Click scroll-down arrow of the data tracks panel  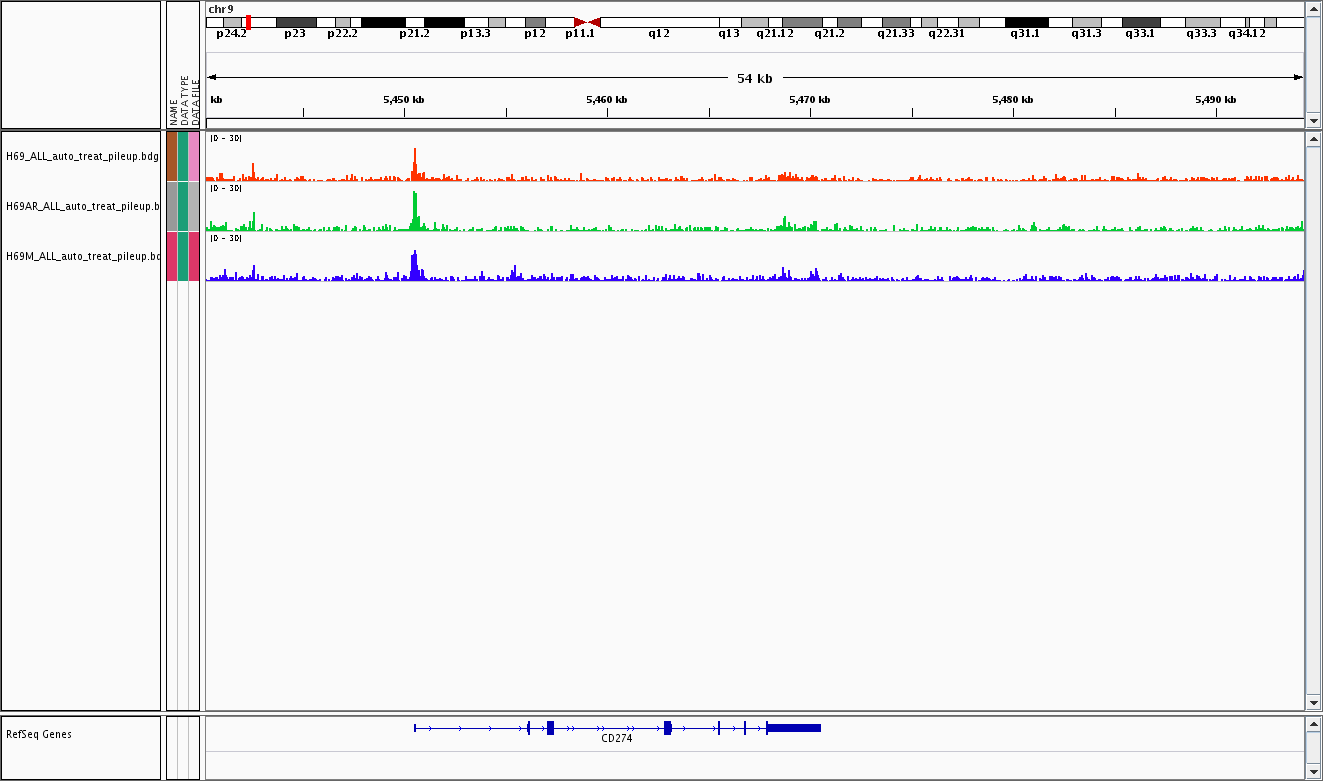click(1313, 703)
